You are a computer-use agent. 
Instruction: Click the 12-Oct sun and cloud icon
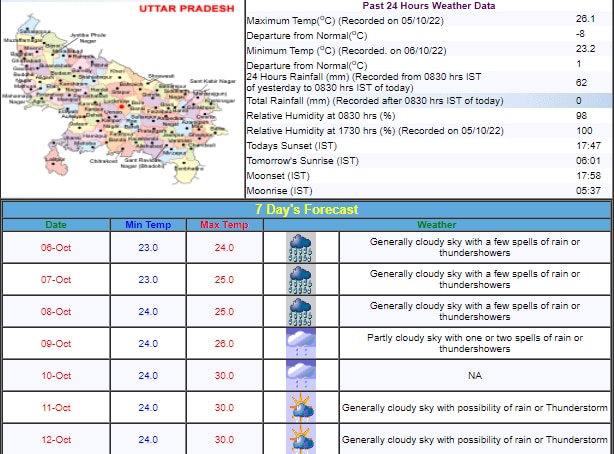click(x=301, y=439)
